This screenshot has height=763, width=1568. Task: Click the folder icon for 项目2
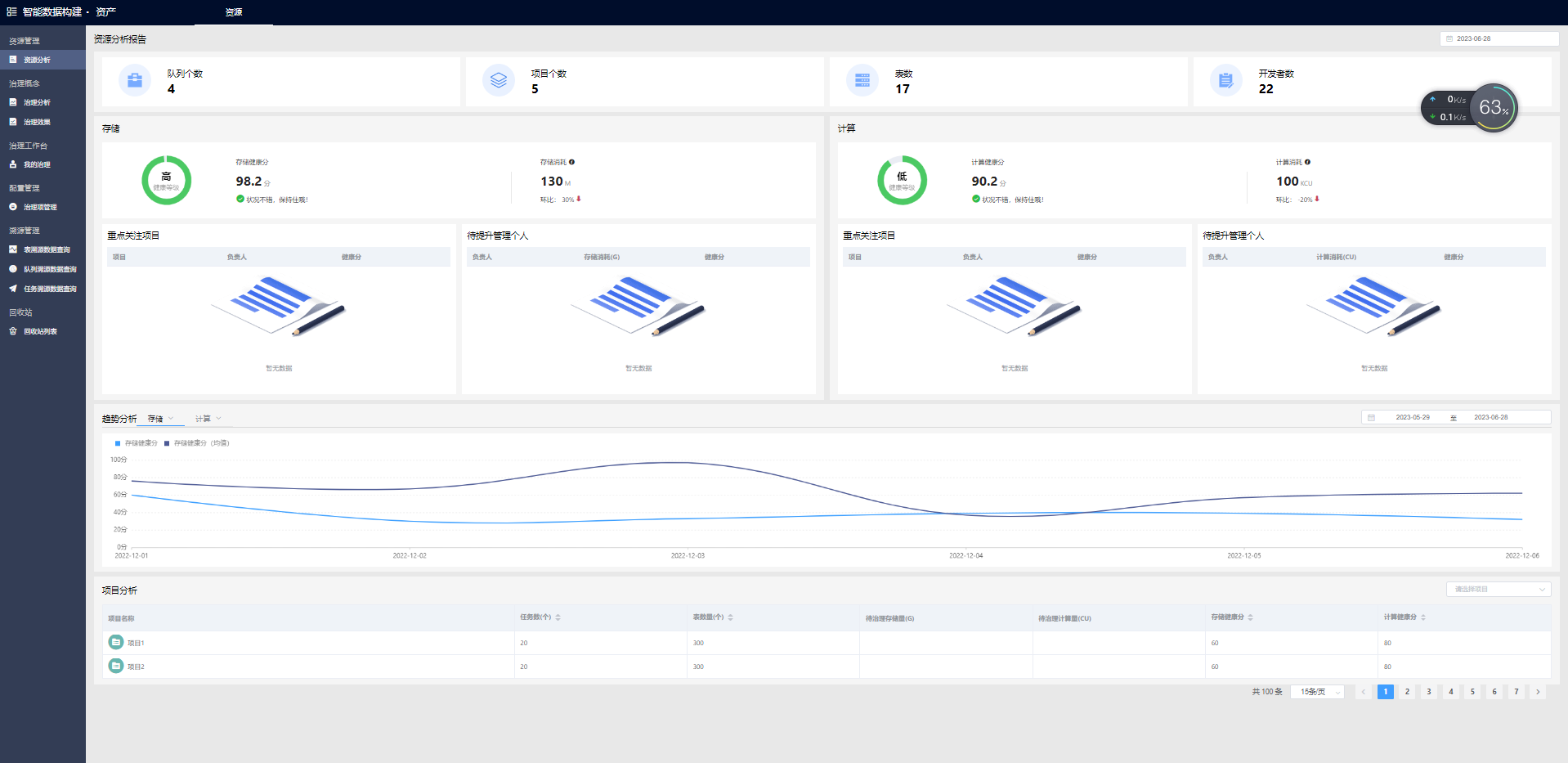116,666
